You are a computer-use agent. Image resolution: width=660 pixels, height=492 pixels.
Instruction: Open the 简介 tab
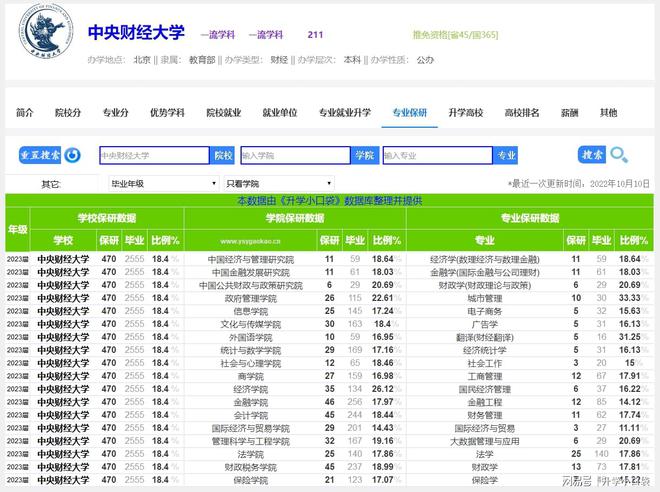coord(24,112)
